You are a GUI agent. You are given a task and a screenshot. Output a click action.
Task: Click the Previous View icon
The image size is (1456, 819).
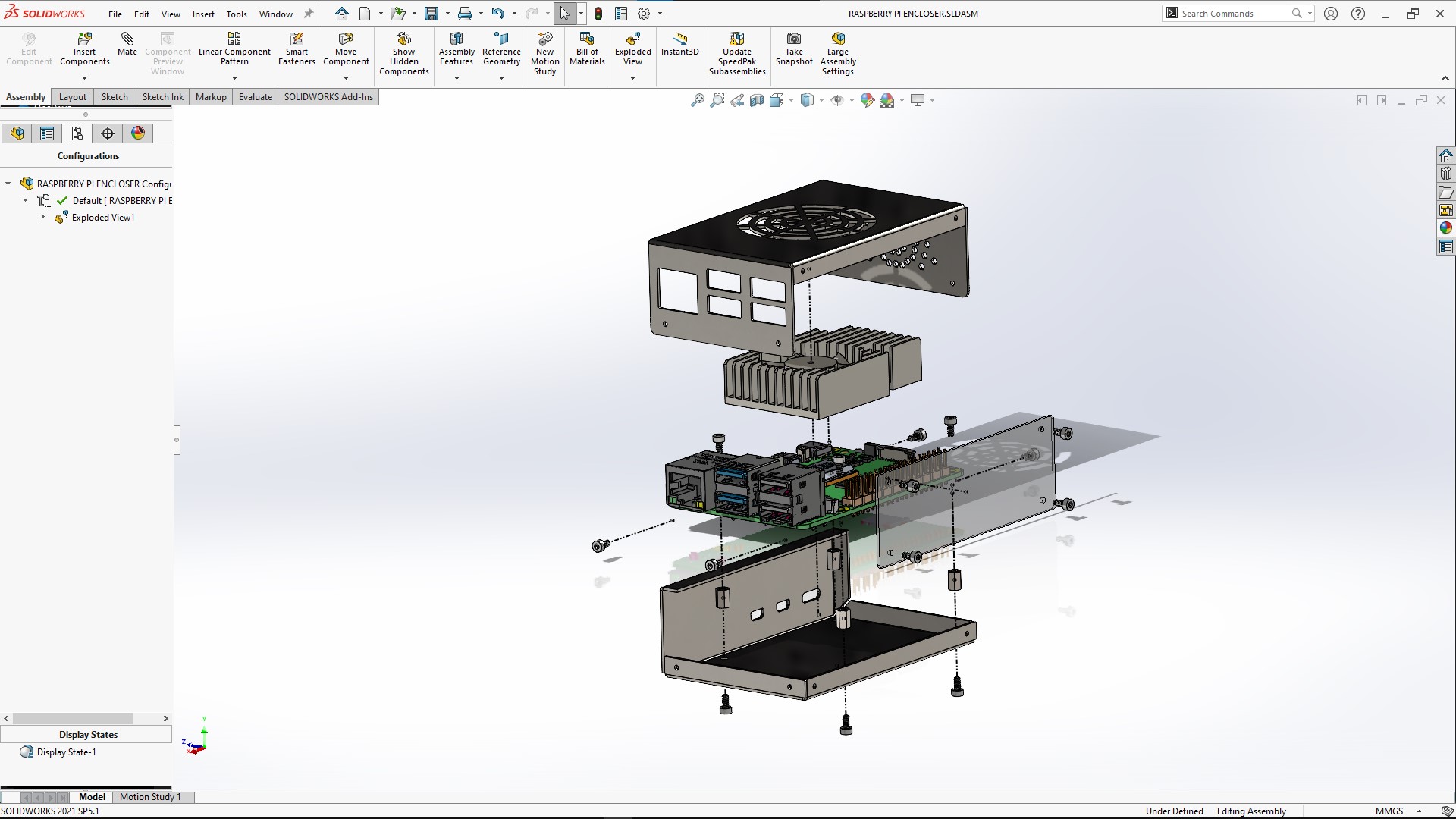pyautogui.click(x=737, y=100)
